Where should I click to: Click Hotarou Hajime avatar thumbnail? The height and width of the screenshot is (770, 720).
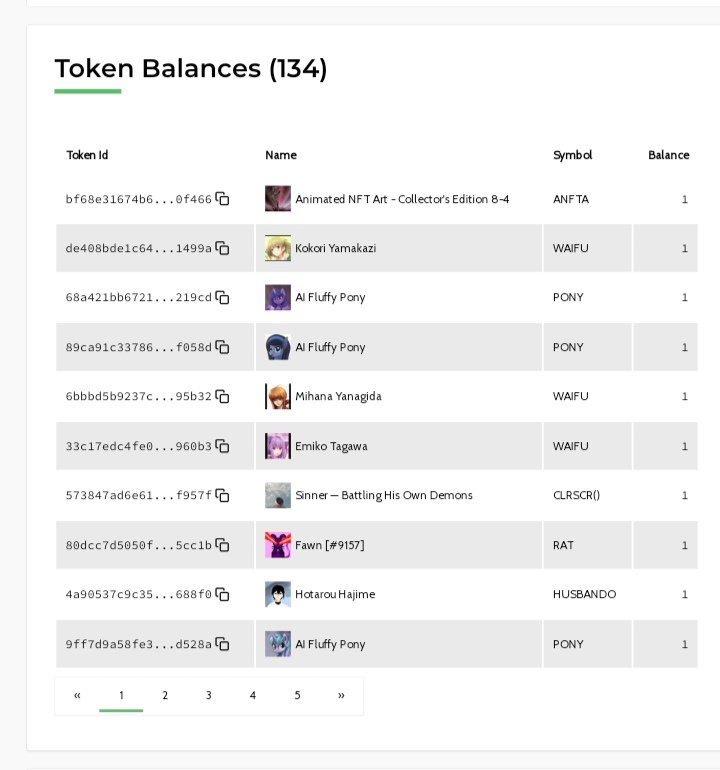pyautogui.click(x=278, y=594)
